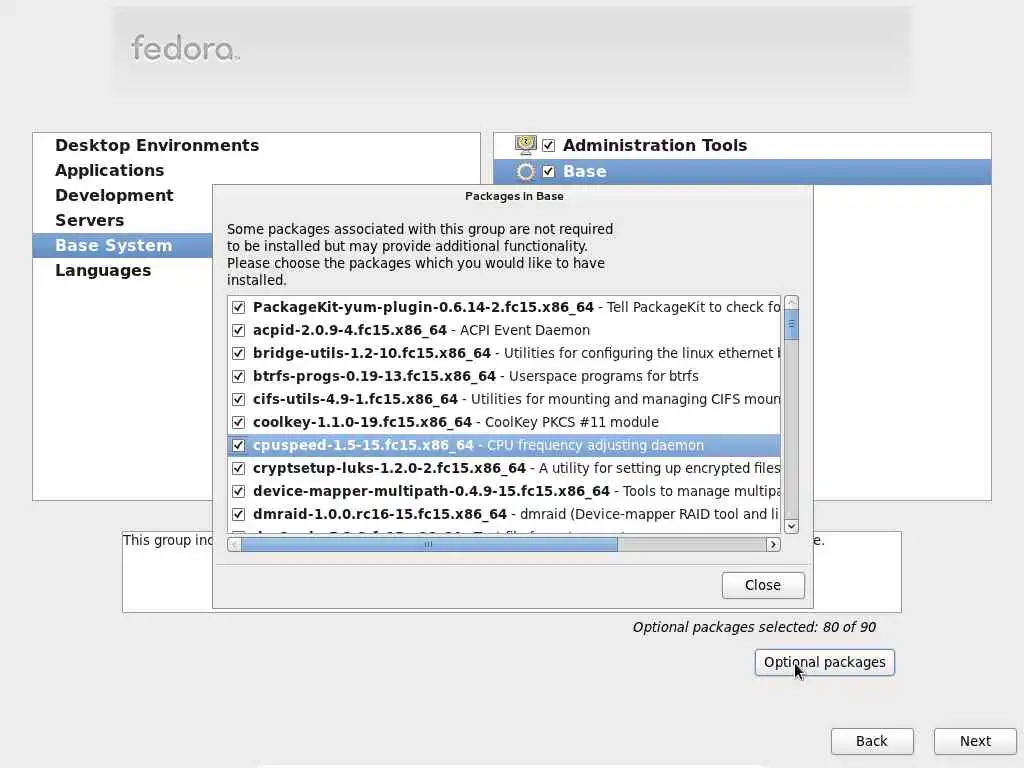Uncheck the btrfs-progs package checkbox
The image size is (1024, 768).
coord(238,376)
